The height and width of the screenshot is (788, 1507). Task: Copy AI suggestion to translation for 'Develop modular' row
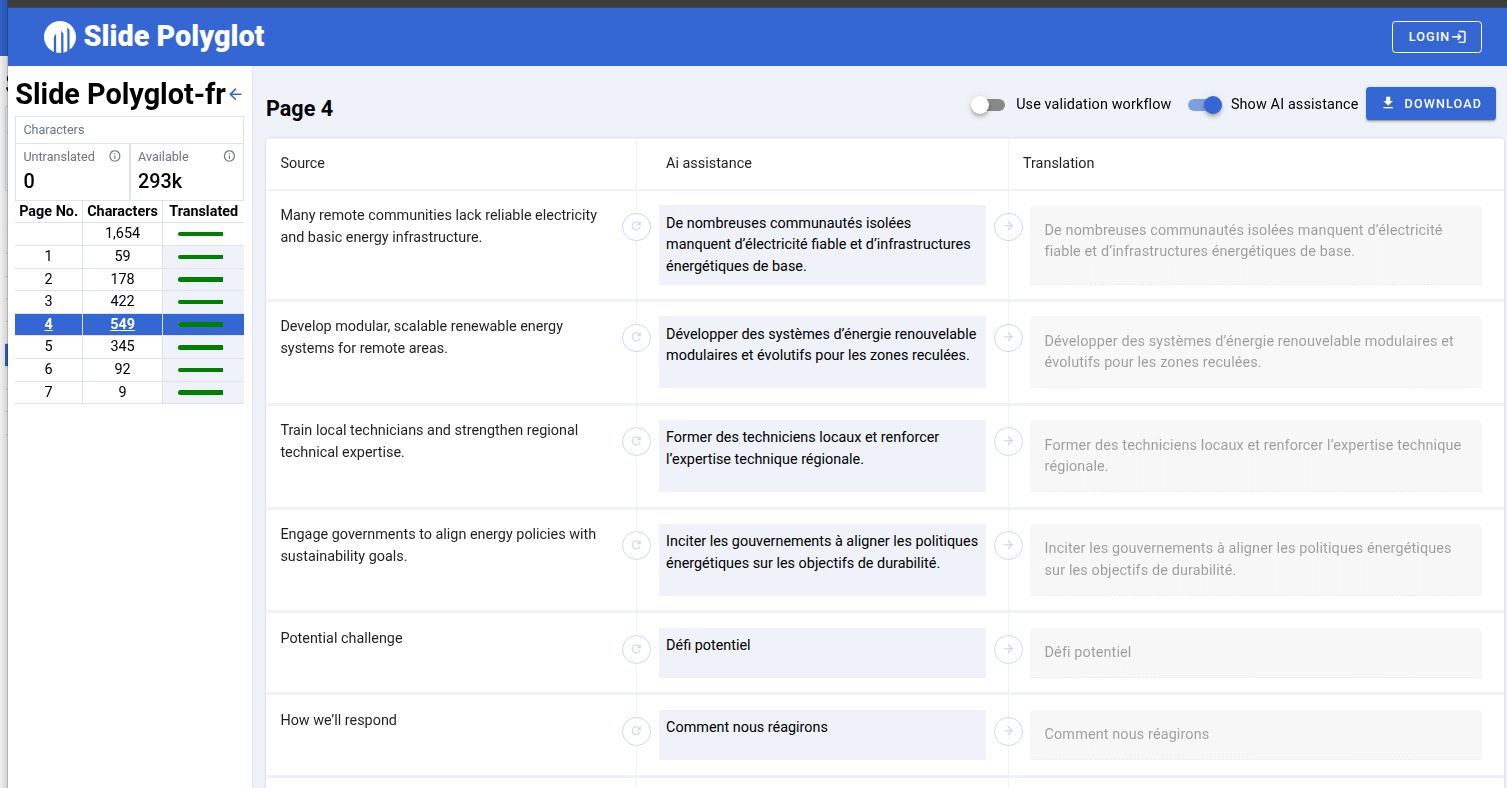(x=1008, y=337)
